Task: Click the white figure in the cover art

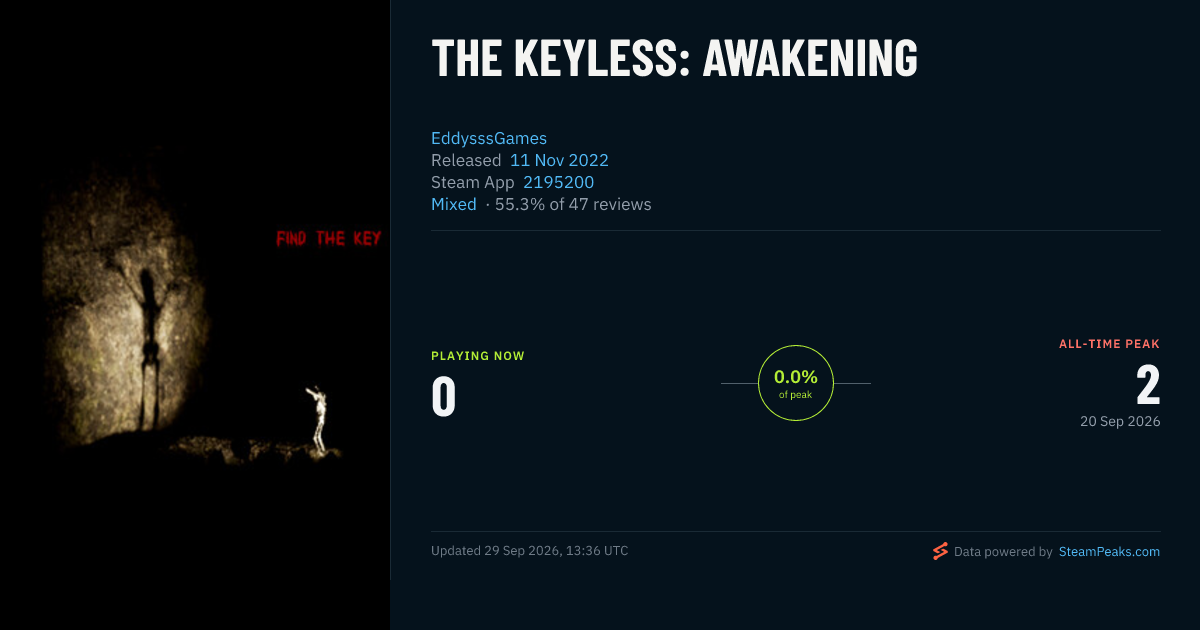Action: [x=318, y=419]
